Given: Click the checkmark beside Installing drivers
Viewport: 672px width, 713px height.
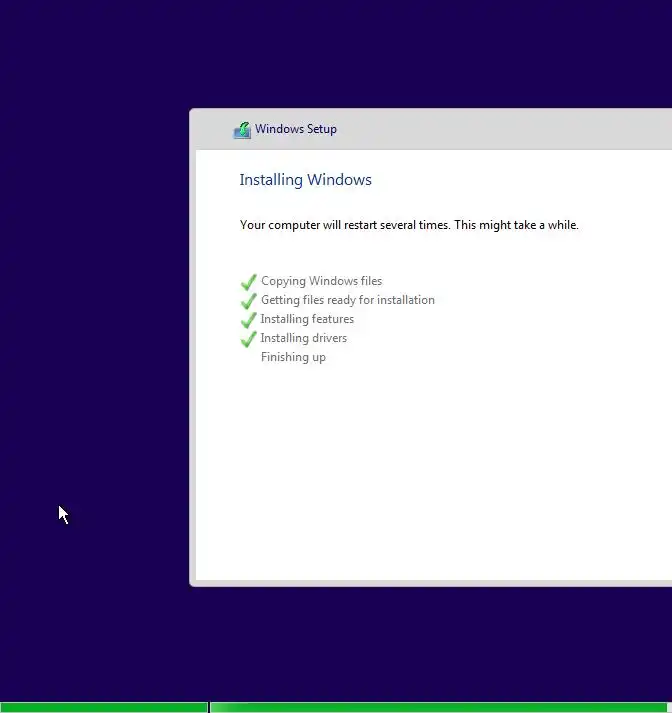Looking at the screenshot, I should click(249, 339).
